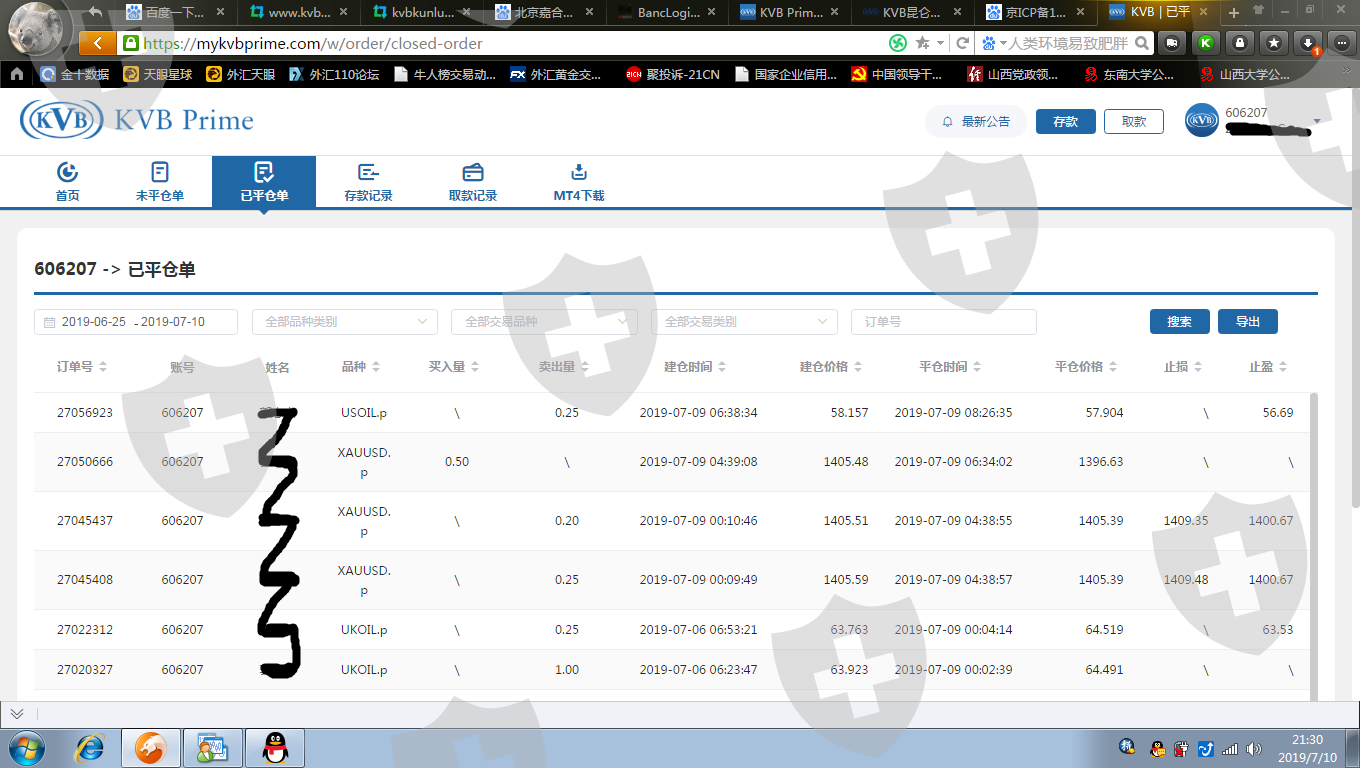Viewport: 1360px width, 768px height.
Task: Click the browser reload icon
Action: click(x=962, y=43)
